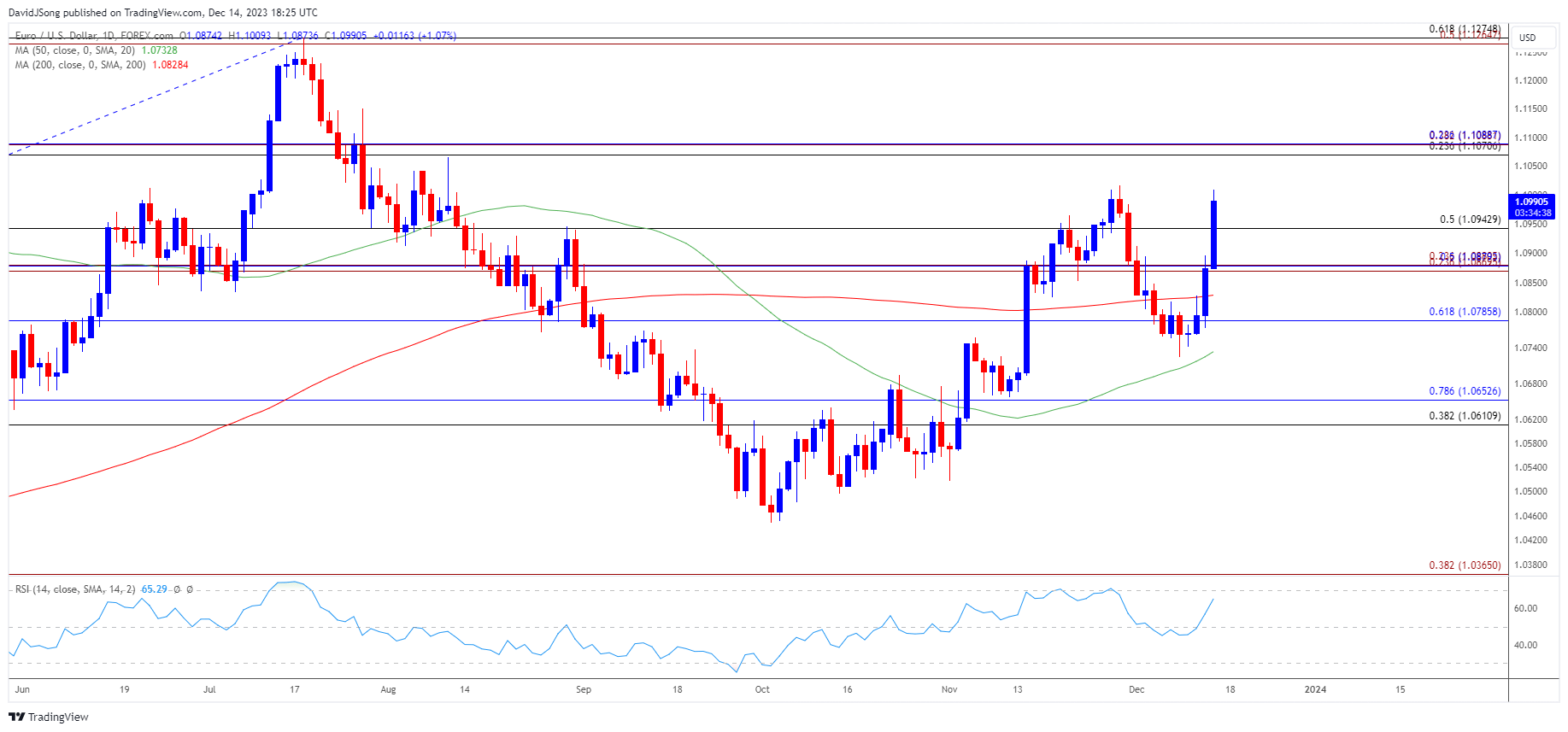The width and height of the screenshot is (1568, 732).
Task: Select the MA (50, close, 0, SMA, 20) legend
Action: tap(75, 50)
